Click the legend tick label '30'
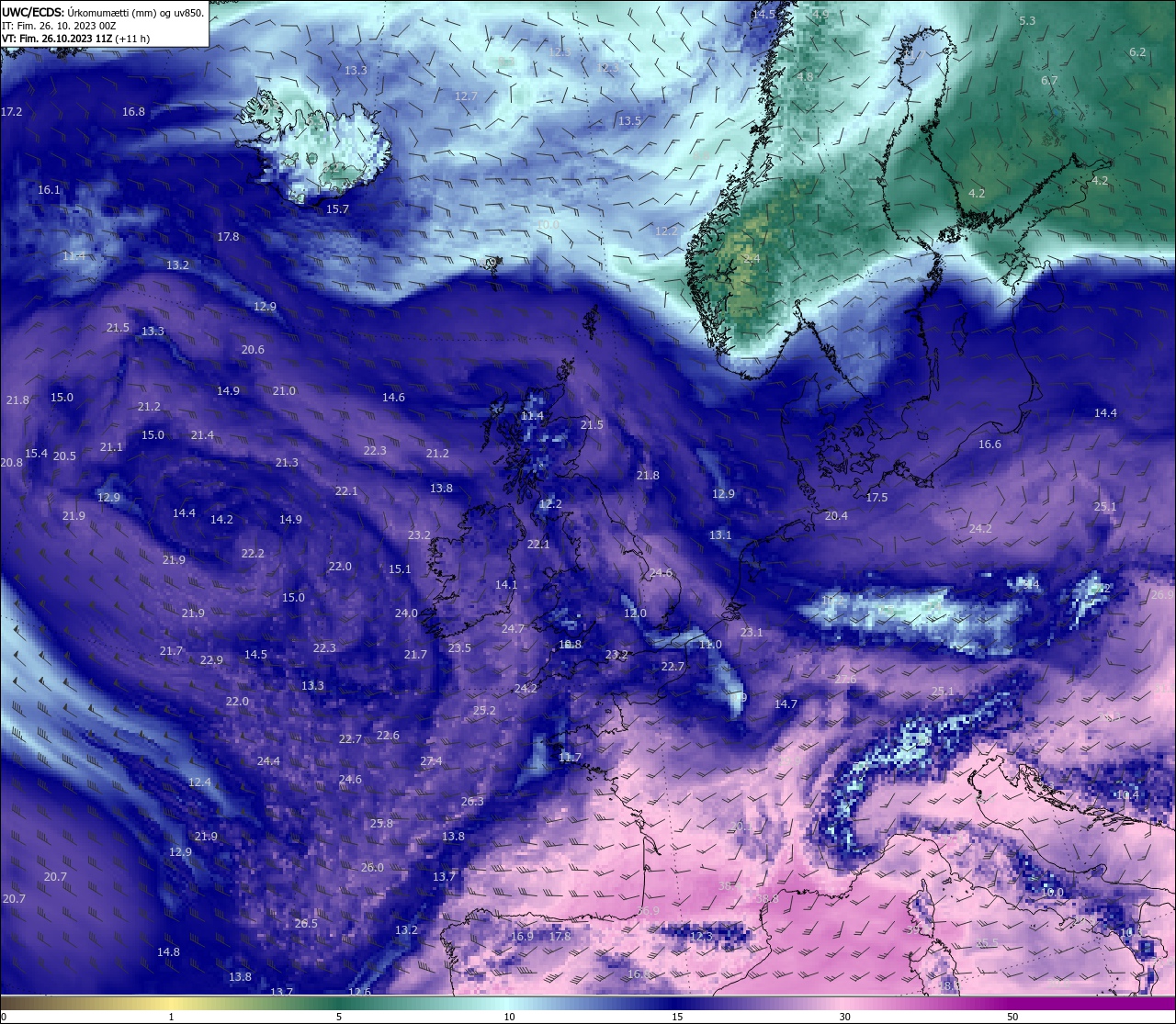This screenshot has width=1176, height=1024. [844, 1017]
